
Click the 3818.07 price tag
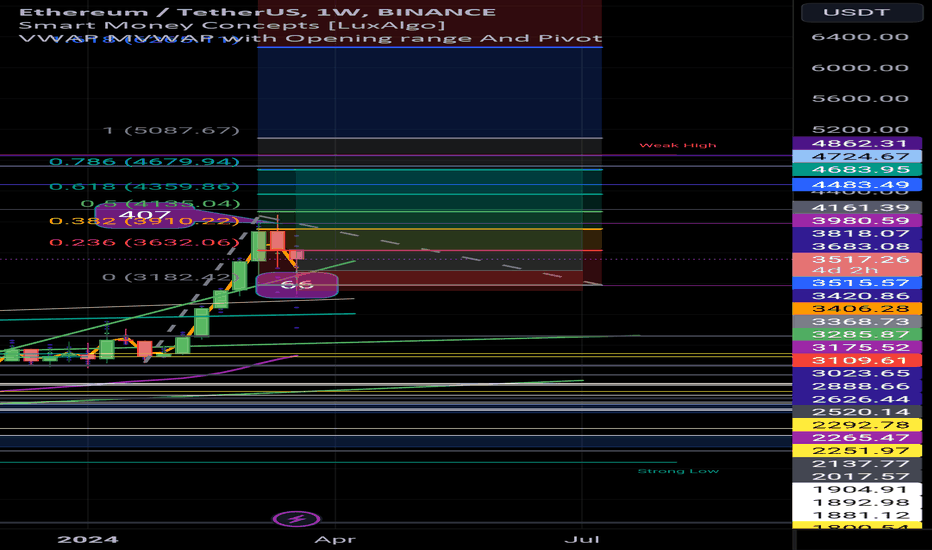858,234
